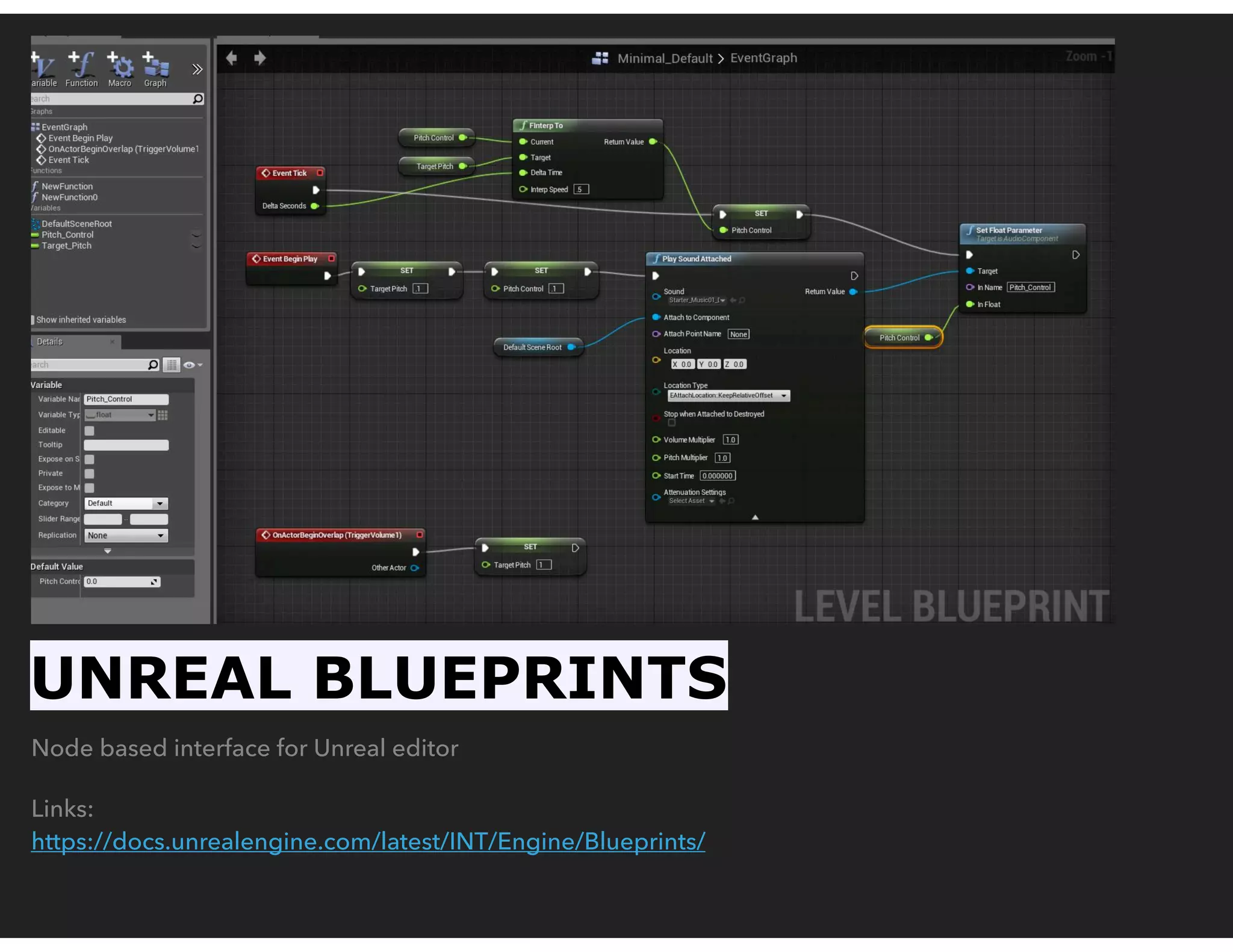Expand the toolbar overflow chevrons
This screenshot has height=952, width=1233.
click(197, 69)
